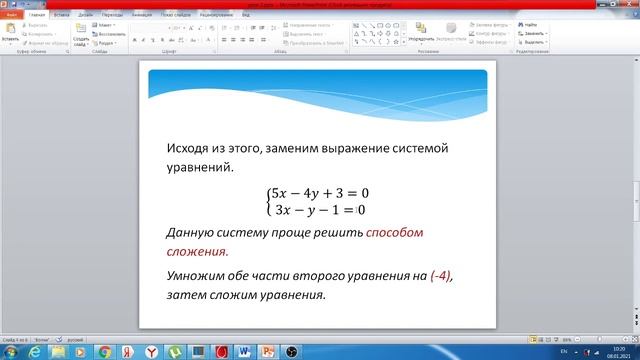Open Internet Explorer from the taskbar

tap(35, 352)
